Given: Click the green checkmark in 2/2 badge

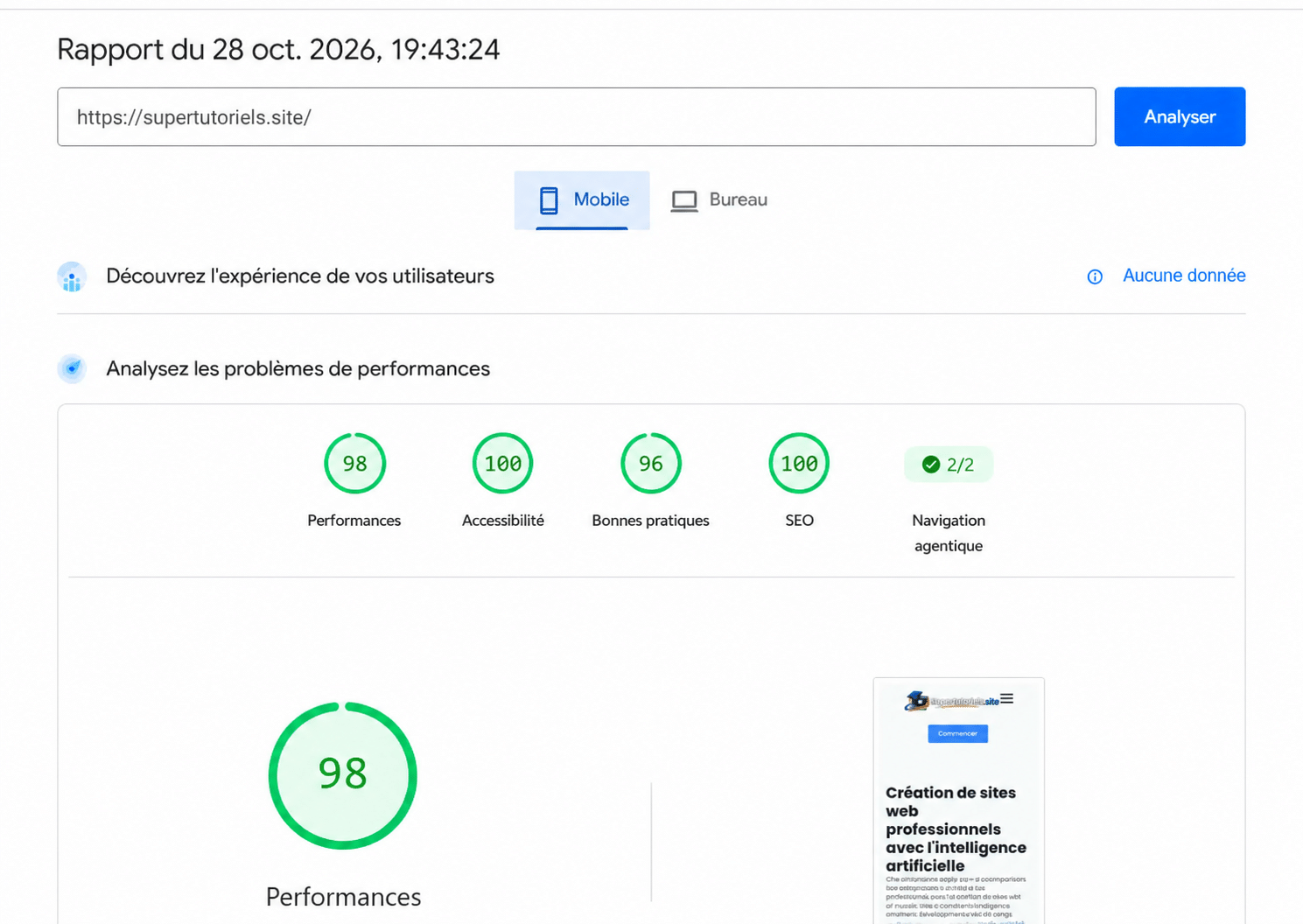Looking at the screenshot, I should click(931, 465).
